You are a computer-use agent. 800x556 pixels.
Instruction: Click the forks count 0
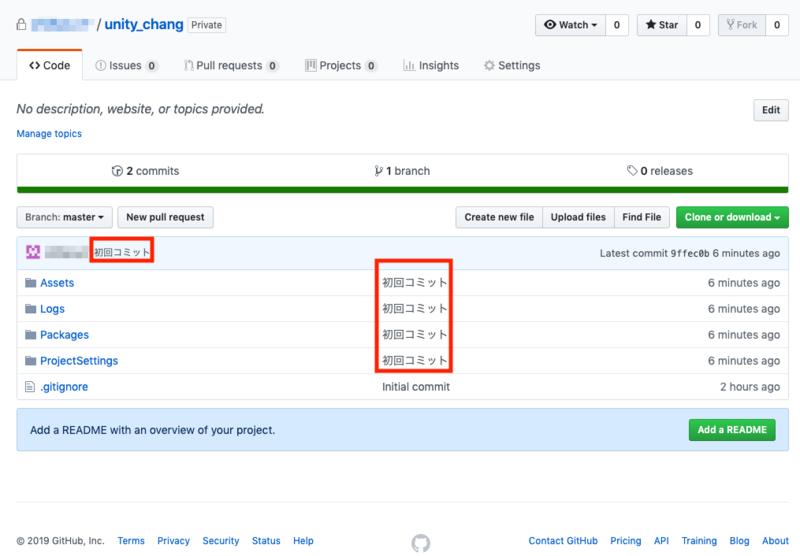(777, 25)
